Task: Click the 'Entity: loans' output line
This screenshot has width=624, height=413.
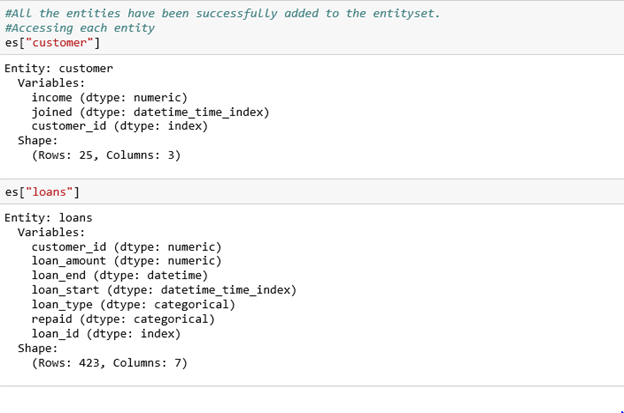Action: (x=48, y=218)
